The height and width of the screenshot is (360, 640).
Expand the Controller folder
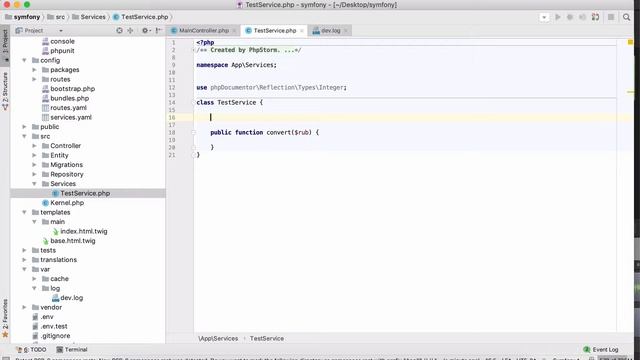tap(35, 146)
